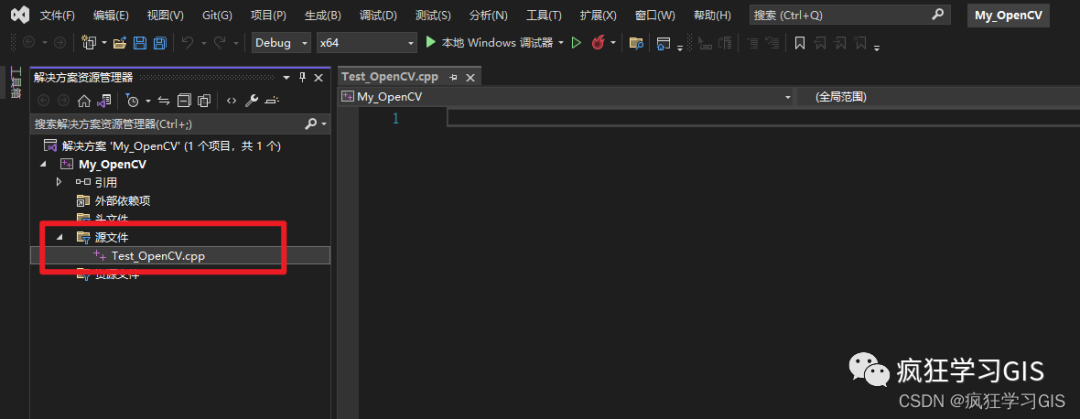This screenshot has width=1080, height=419.
Task: Open the 分析(N) menu
Action: [488, 15]
